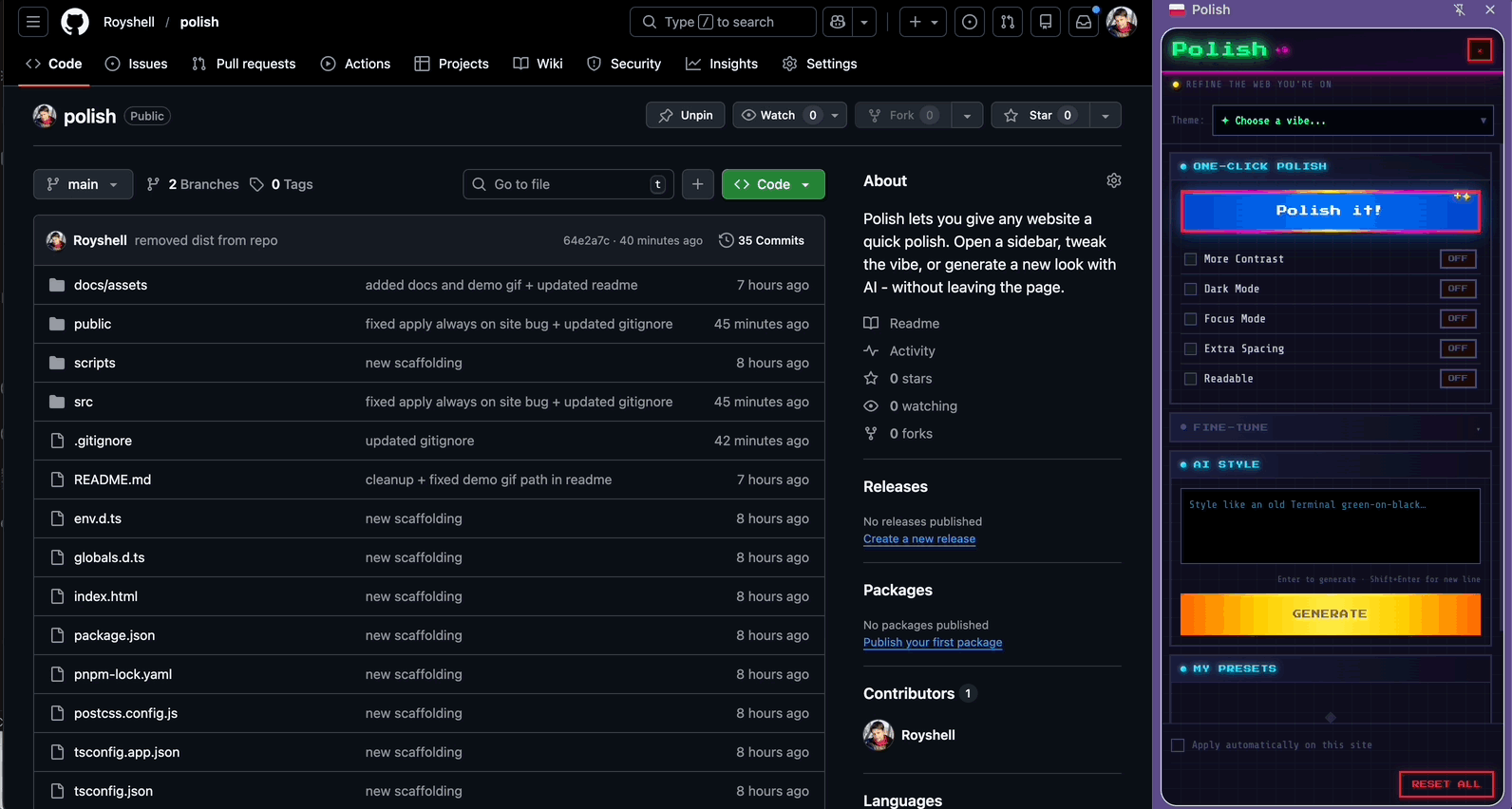Open the Settings repository tab
1512x809 pixels.
[821, 64]
